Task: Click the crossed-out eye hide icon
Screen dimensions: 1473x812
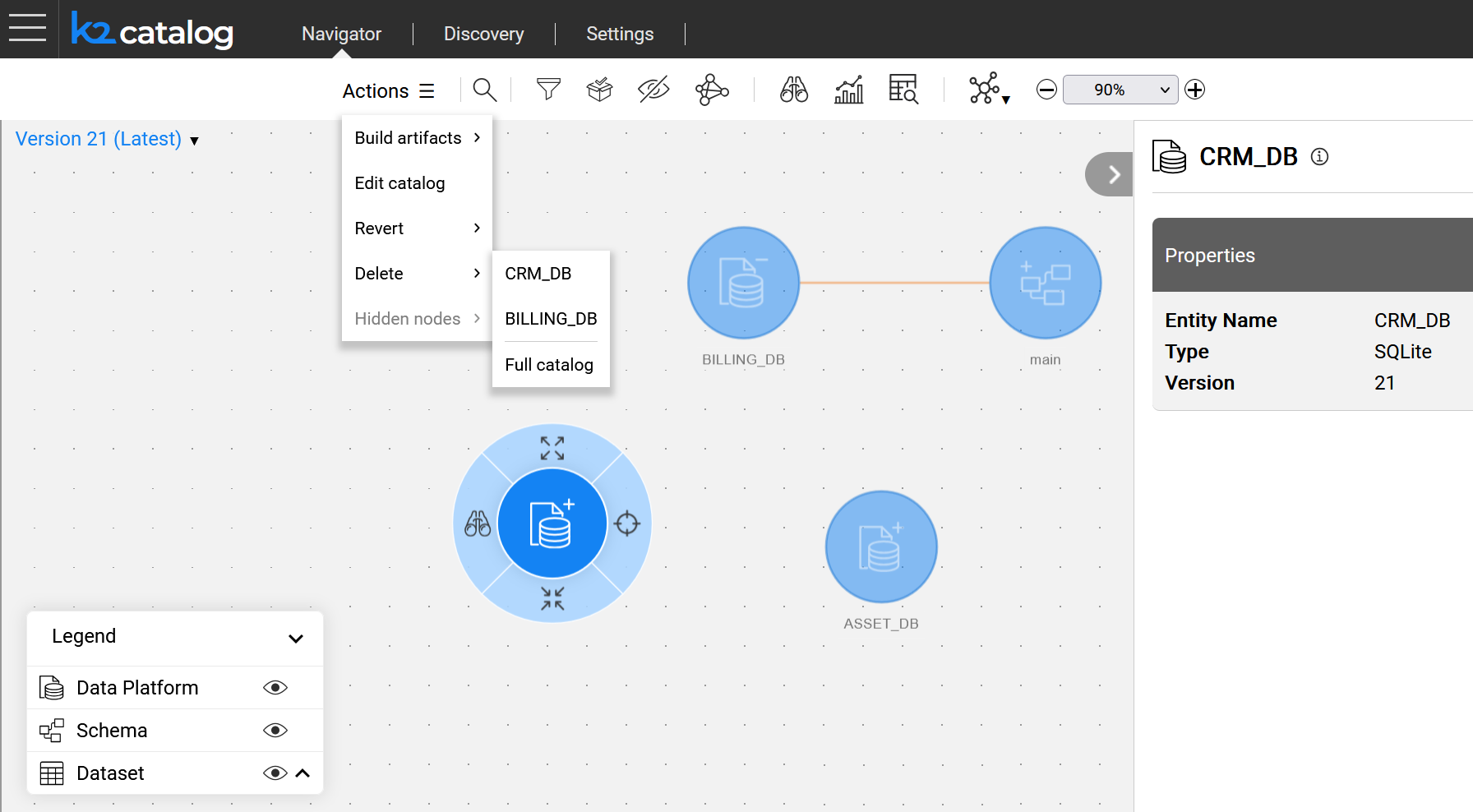Action: pyautogui.click(x=653, y=90)
